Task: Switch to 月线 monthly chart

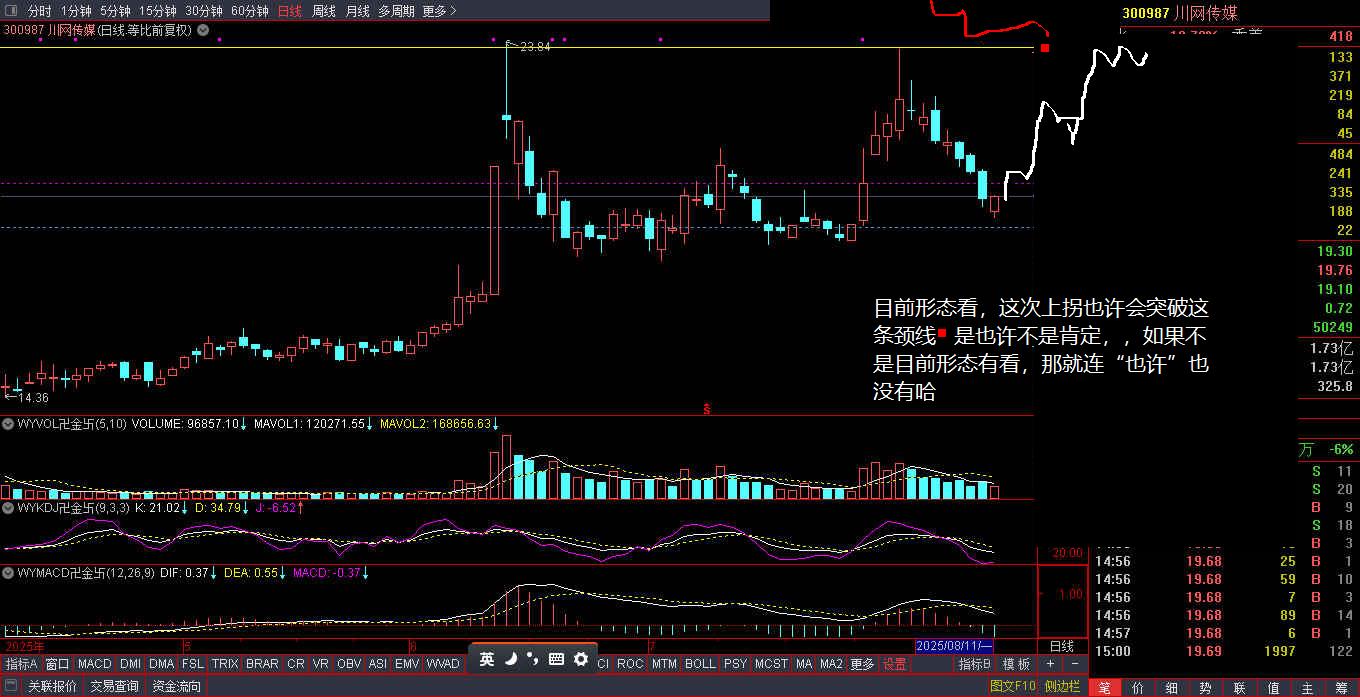Action: [357, 11]
